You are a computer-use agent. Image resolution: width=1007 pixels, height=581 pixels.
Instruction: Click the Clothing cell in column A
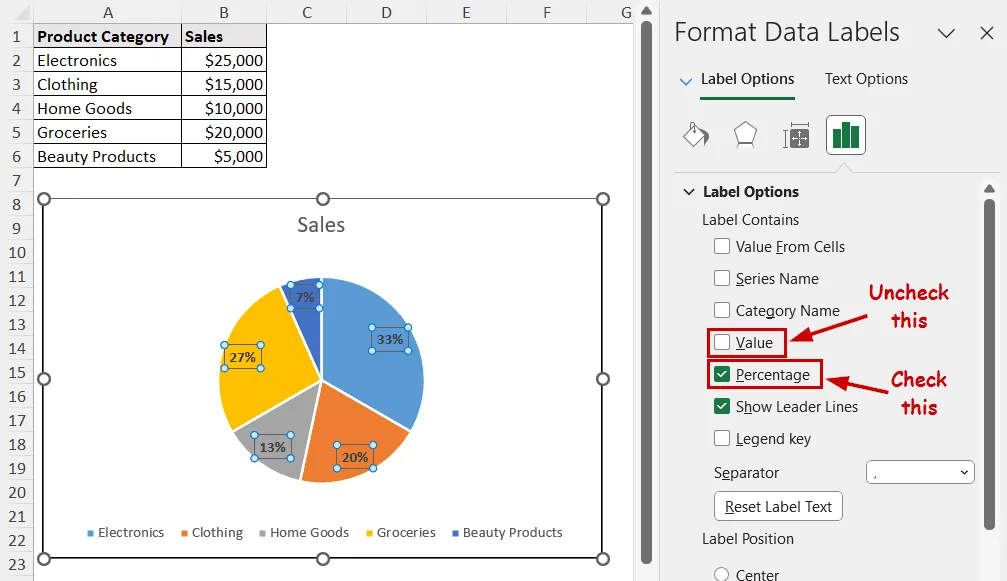[108, 84]
